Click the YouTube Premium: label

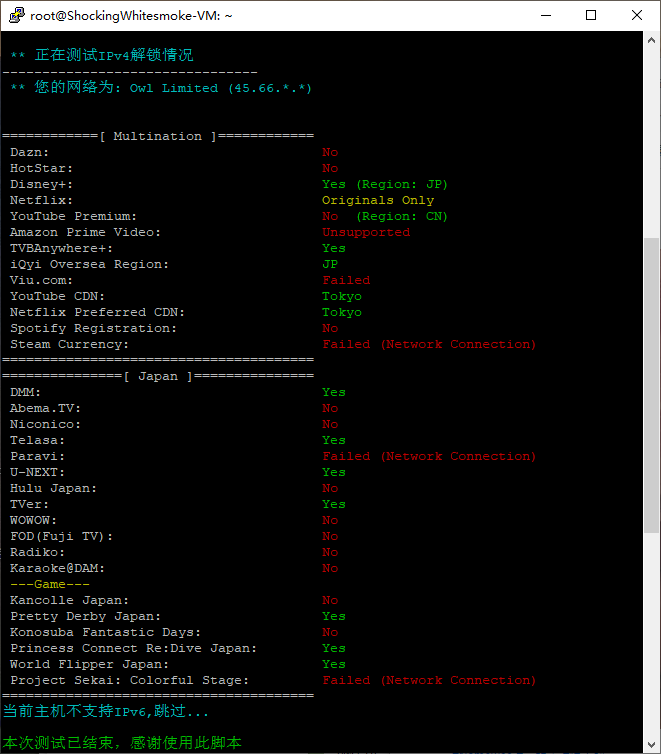pyautogui.click(x=74, y=216)
